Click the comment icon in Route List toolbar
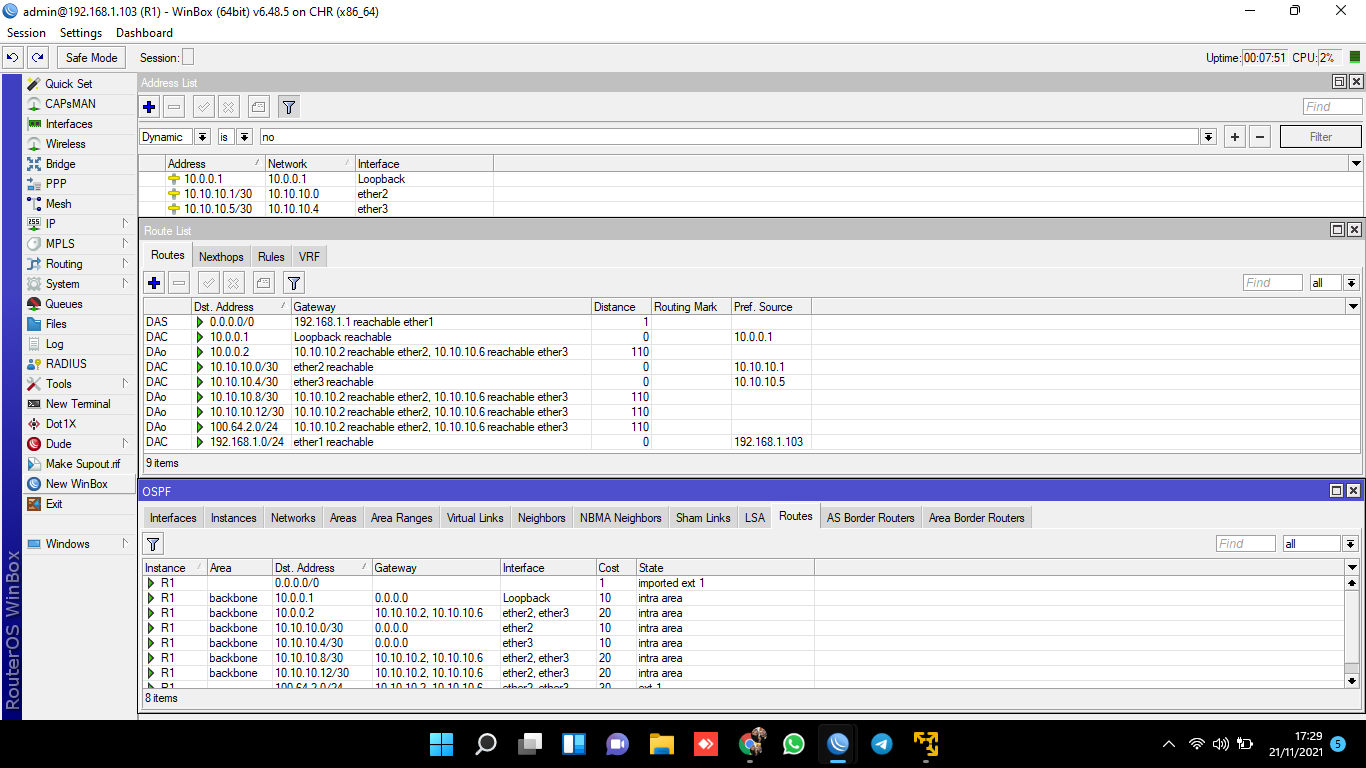This screenshot has height=768, width=1366. tap(263, 283)
